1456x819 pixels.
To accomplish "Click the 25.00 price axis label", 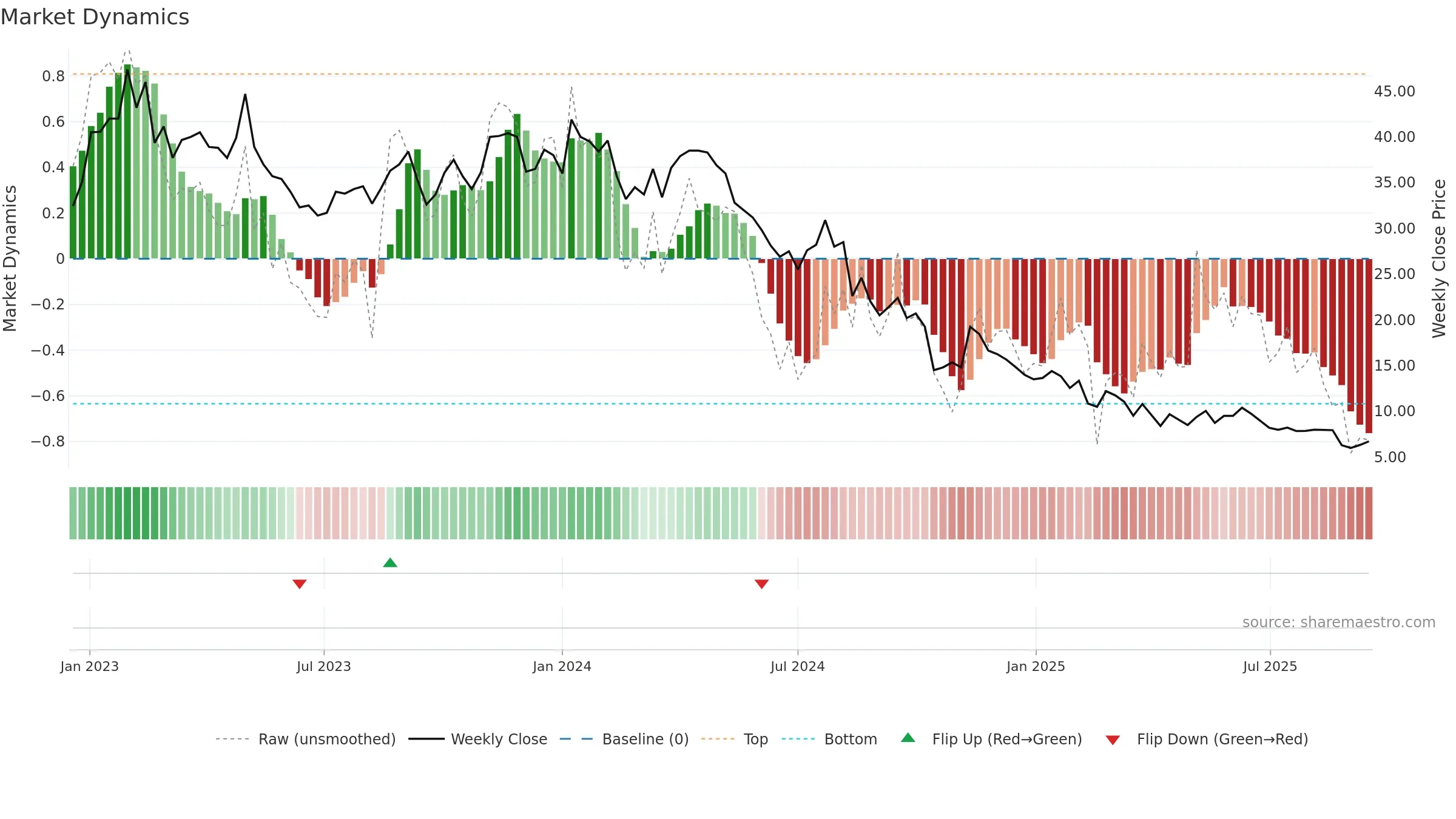I will point(1395,274).
